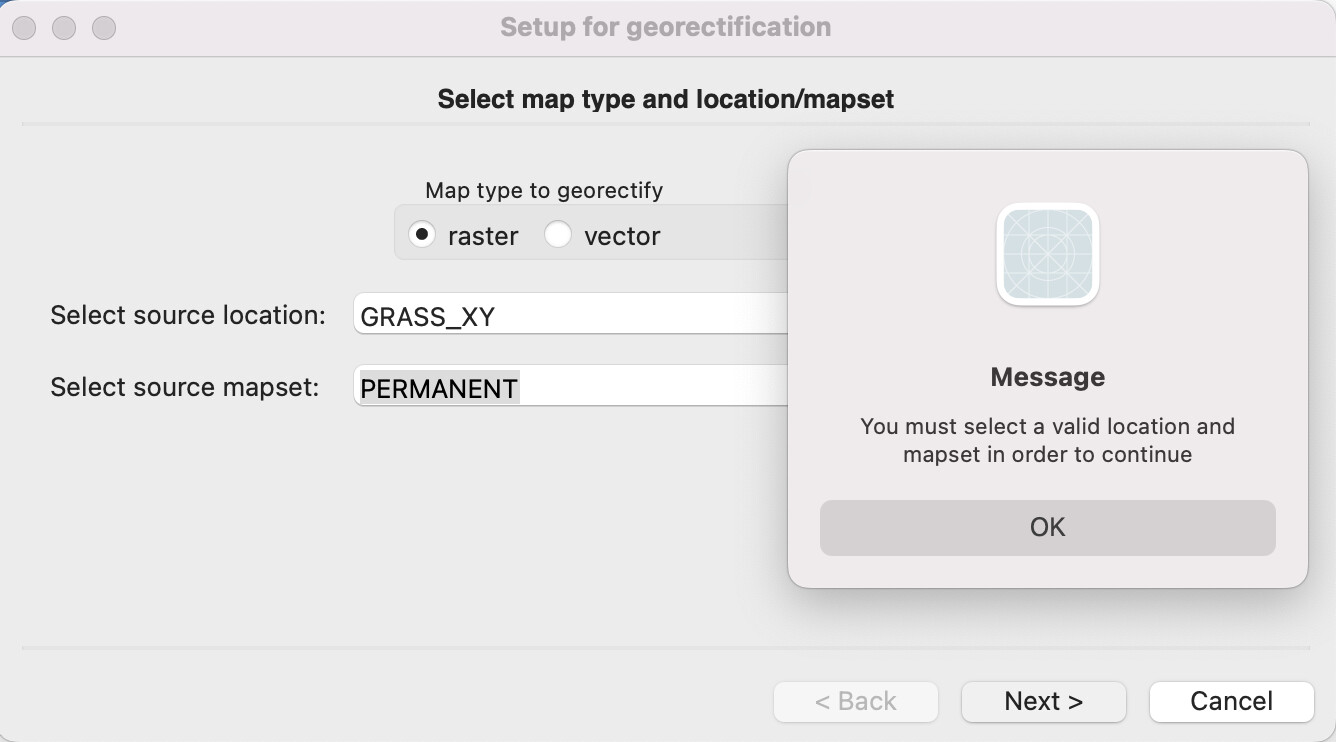Click the application icon in Message dialog

pos(1048,254)
